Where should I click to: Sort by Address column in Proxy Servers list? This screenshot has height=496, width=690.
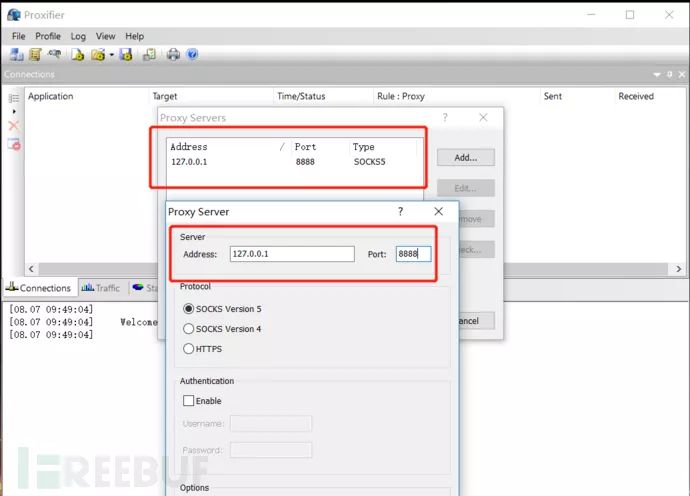[x=227, y=147]
